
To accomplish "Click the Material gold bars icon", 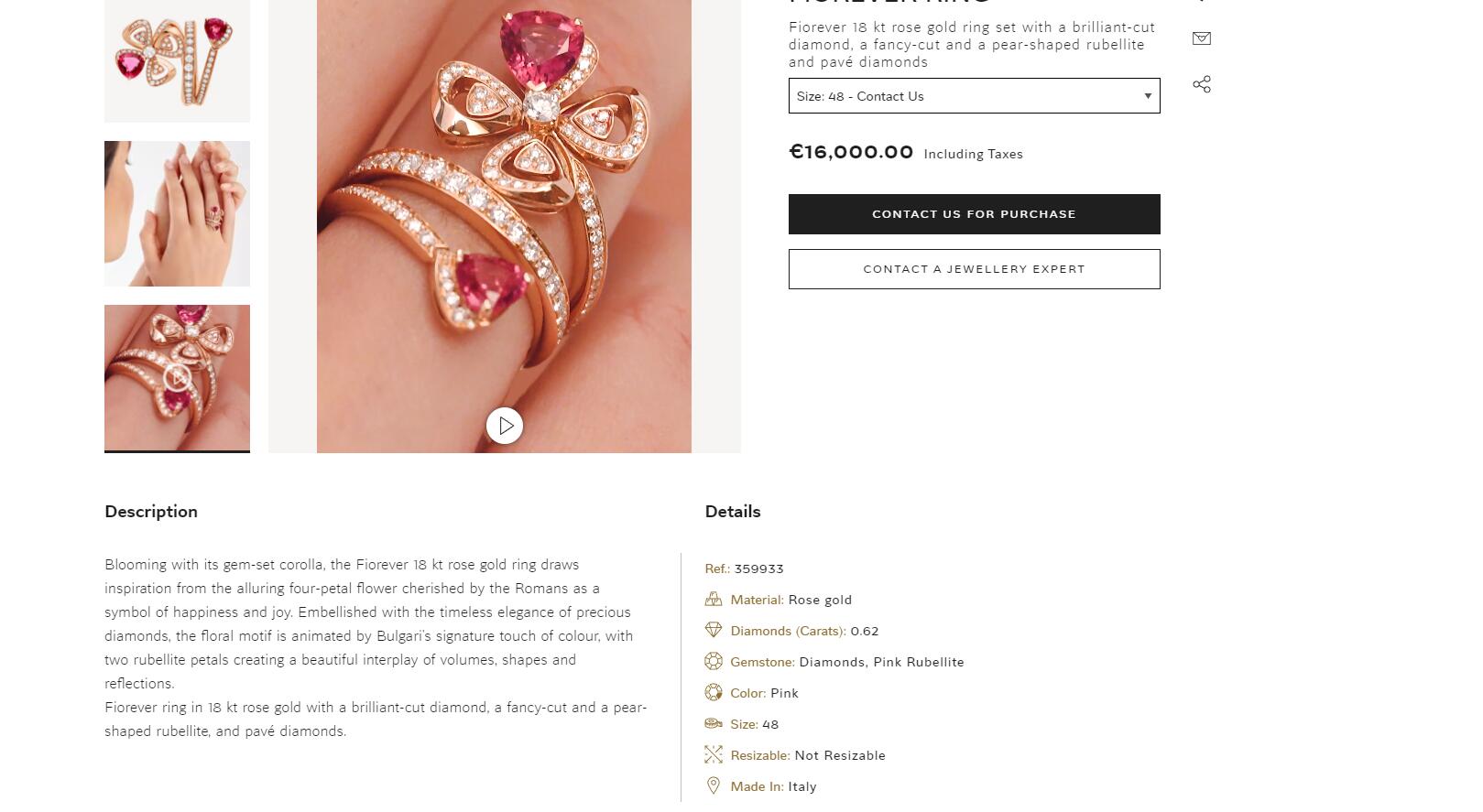I will pyautogui.click(x=714, y=600).
